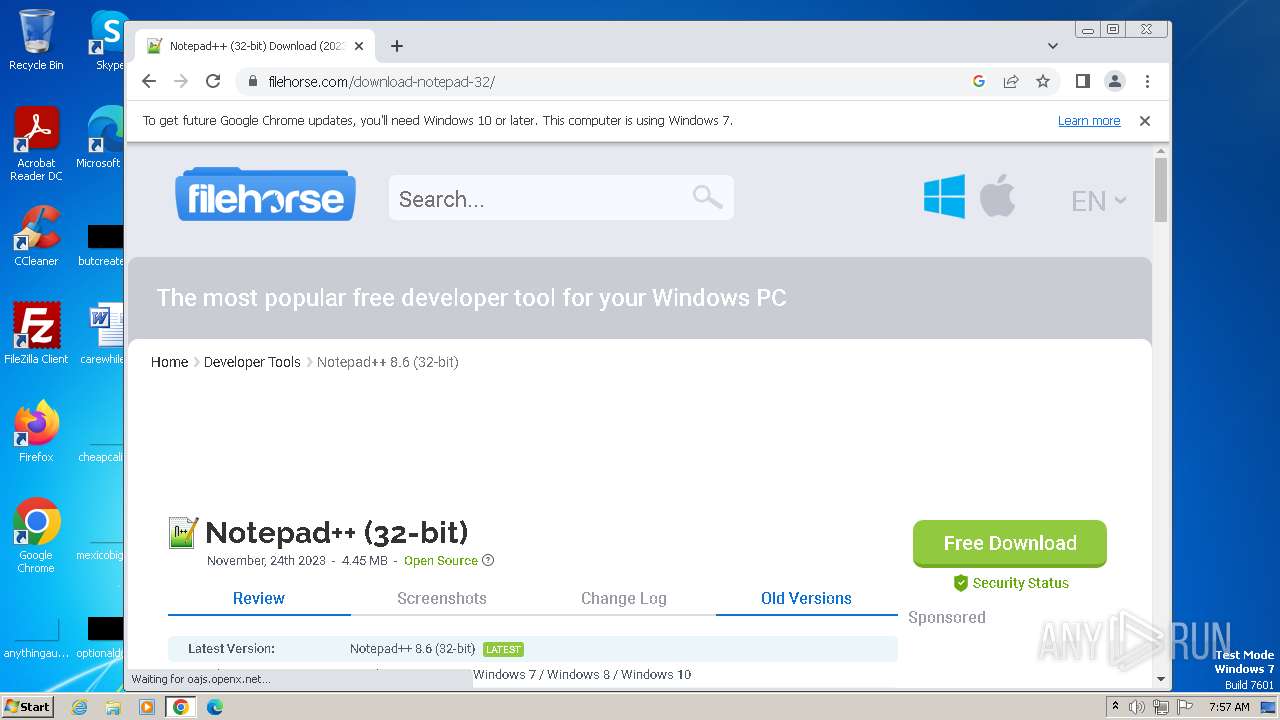The width and height of the screenshot is (1280, 720).
Task: Reload the FileHorse page
Action: point(213,81)
